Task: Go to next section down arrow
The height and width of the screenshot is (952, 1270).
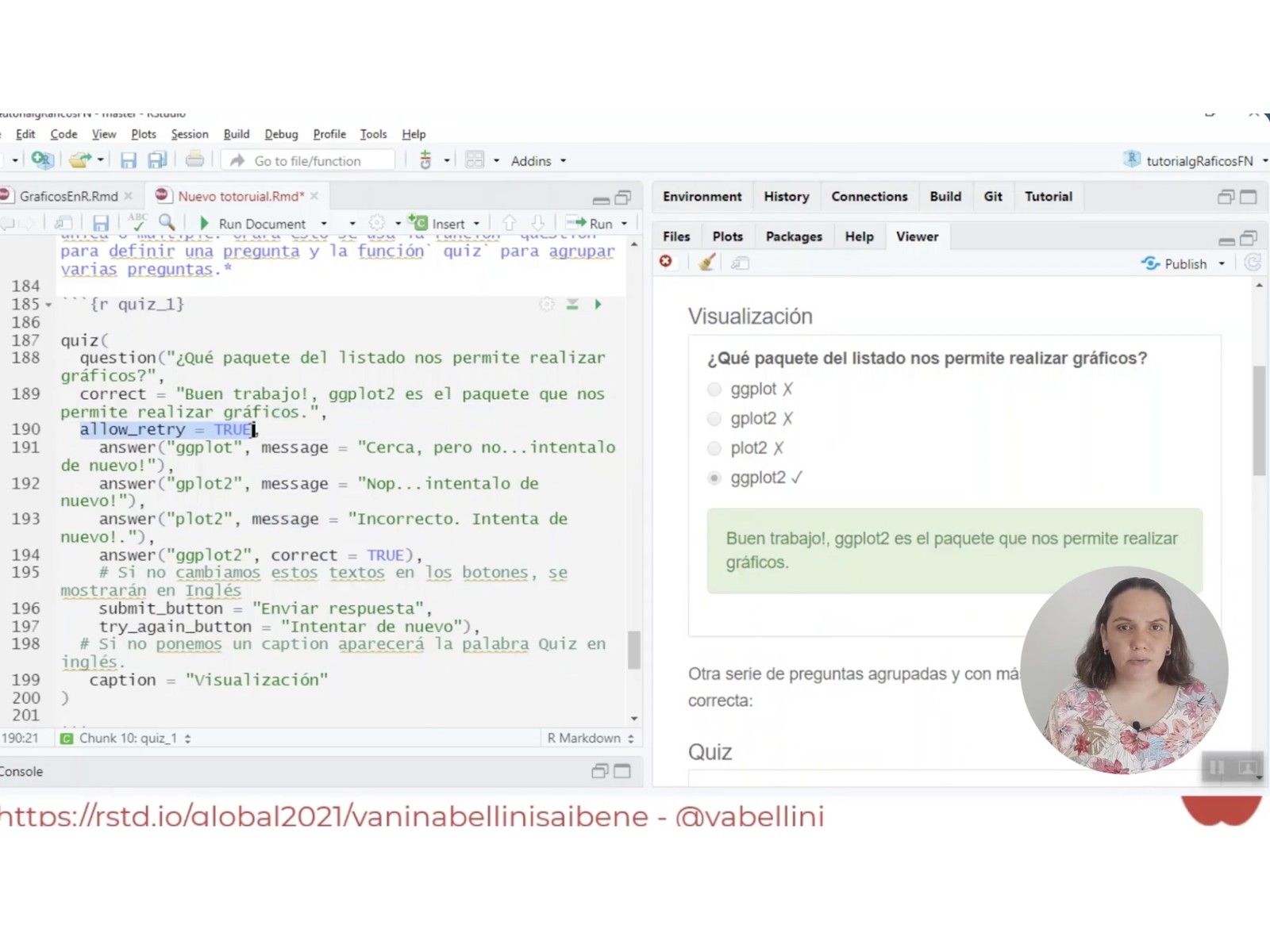Action: coord(538,224)
